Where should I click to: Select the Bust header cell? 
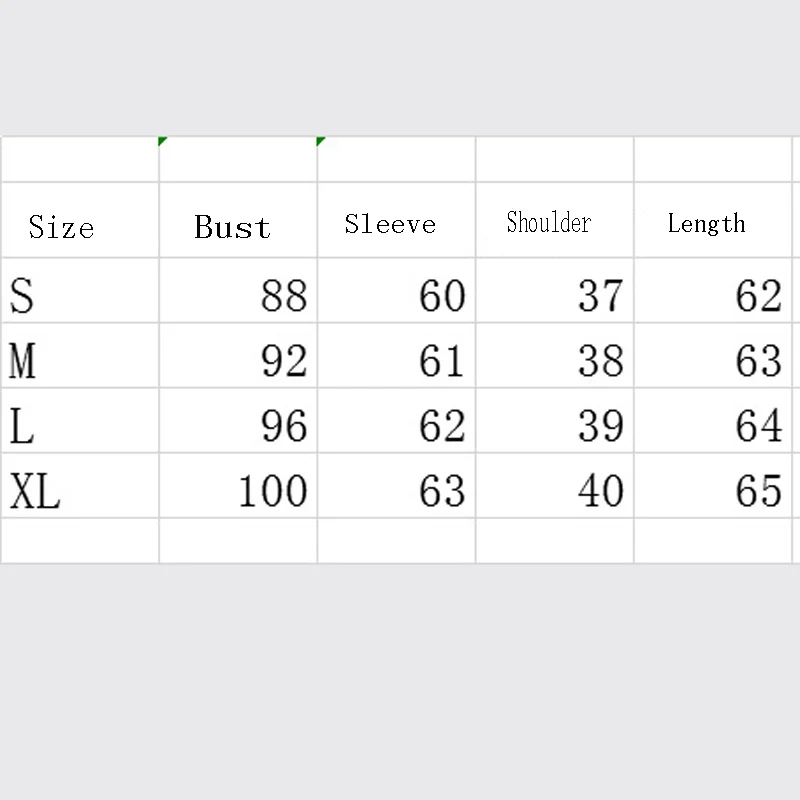pyautogui.click(x=238, y=220)
